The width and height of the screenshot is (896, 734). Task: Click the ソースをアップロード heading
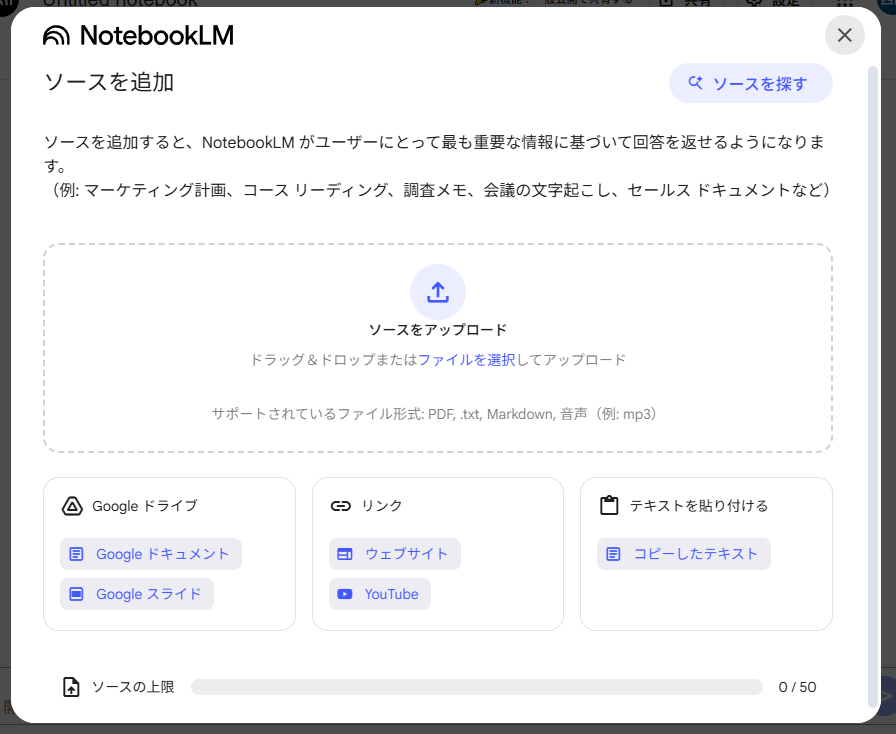click(438, 330)
